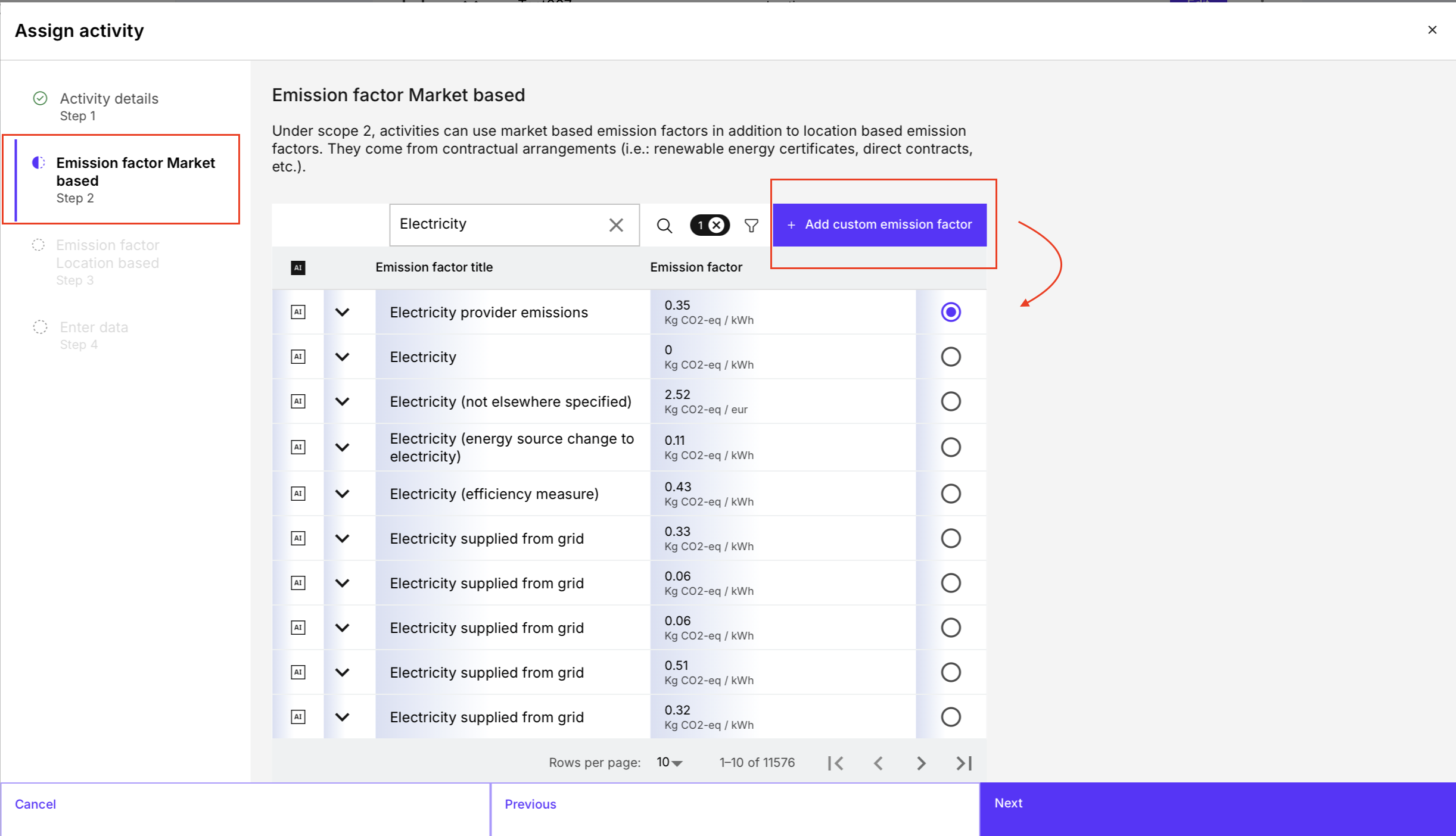Click into the Electricity search field
The image size is (1456, 836).
(497, 224)
